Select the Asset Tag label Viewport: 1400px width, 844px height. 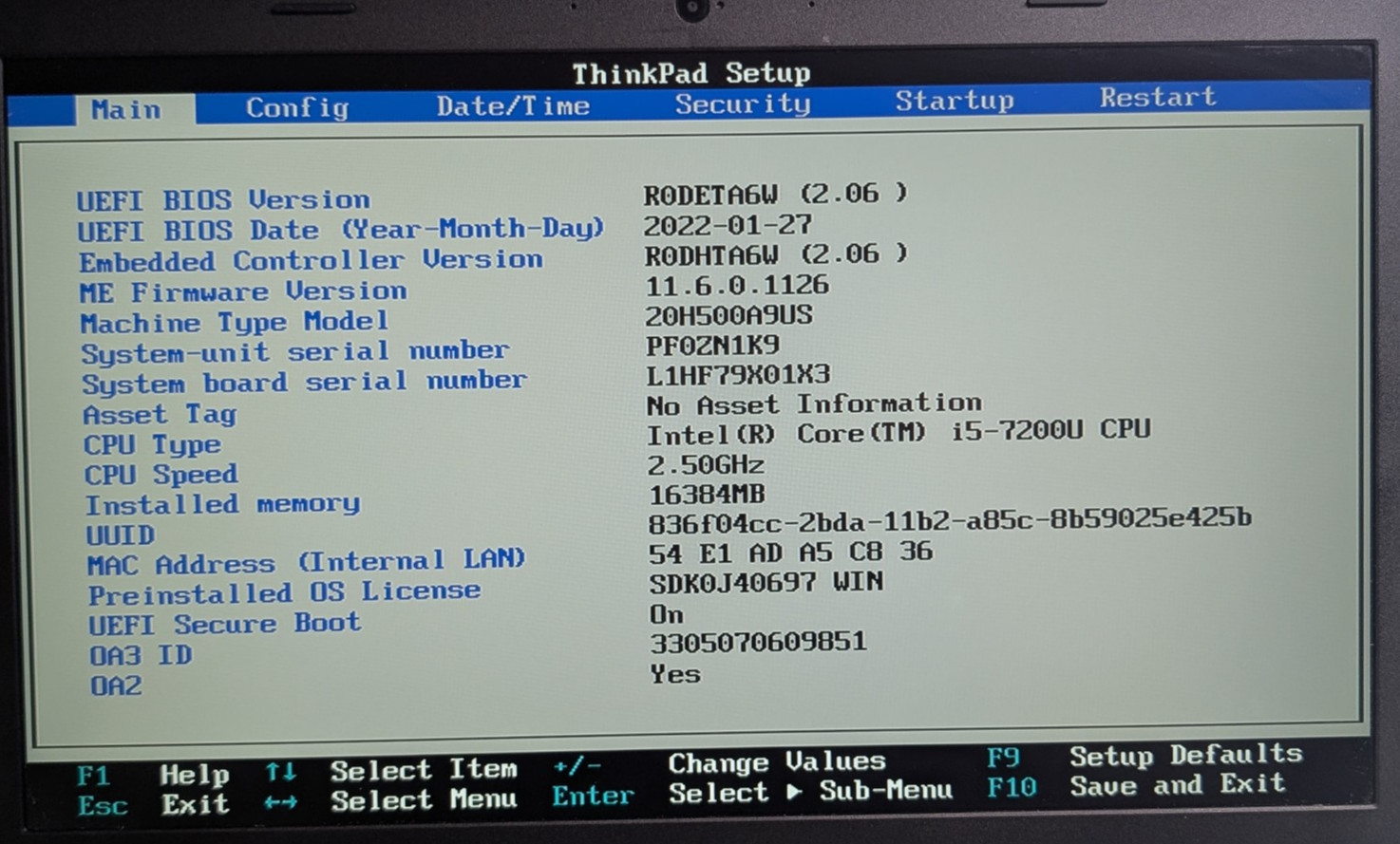pos(160,414)
